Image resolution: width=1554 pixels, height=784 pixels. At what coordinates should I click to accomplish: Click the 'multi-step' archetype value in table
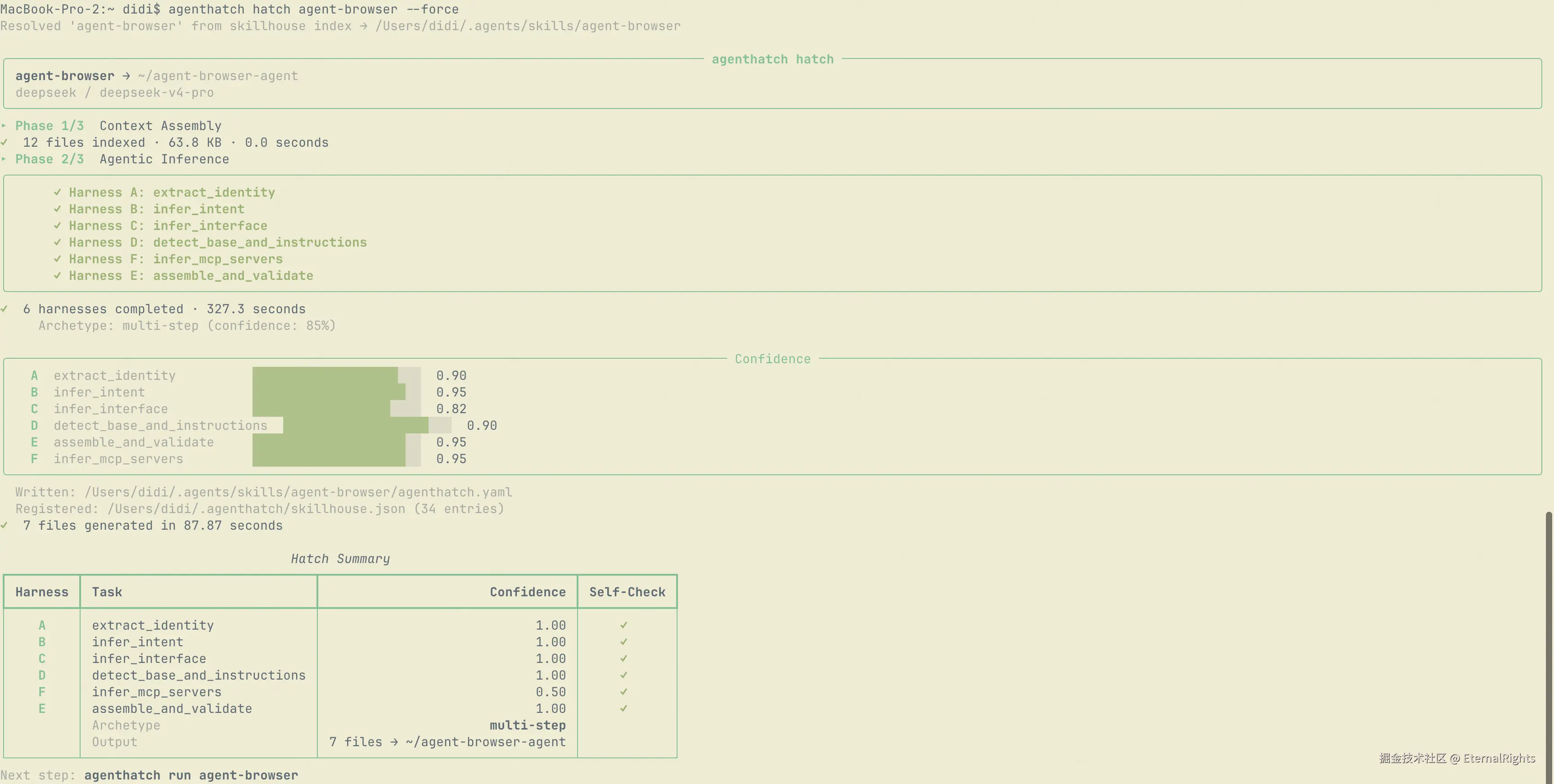[x=528, y=725]
